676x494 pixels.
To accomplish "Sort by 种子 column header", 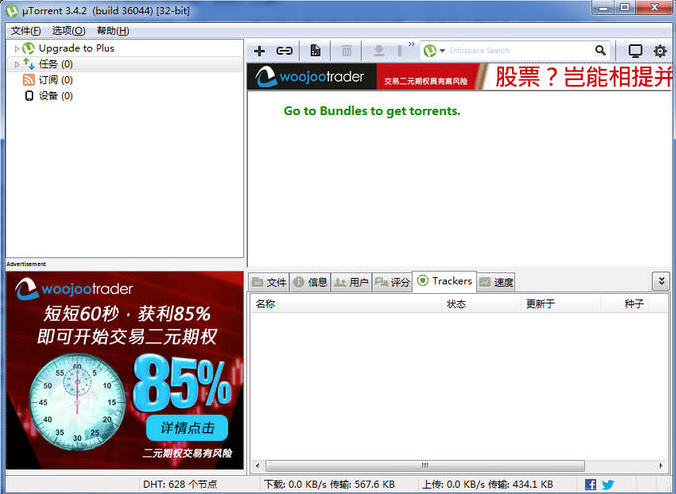I will point(625,304).
